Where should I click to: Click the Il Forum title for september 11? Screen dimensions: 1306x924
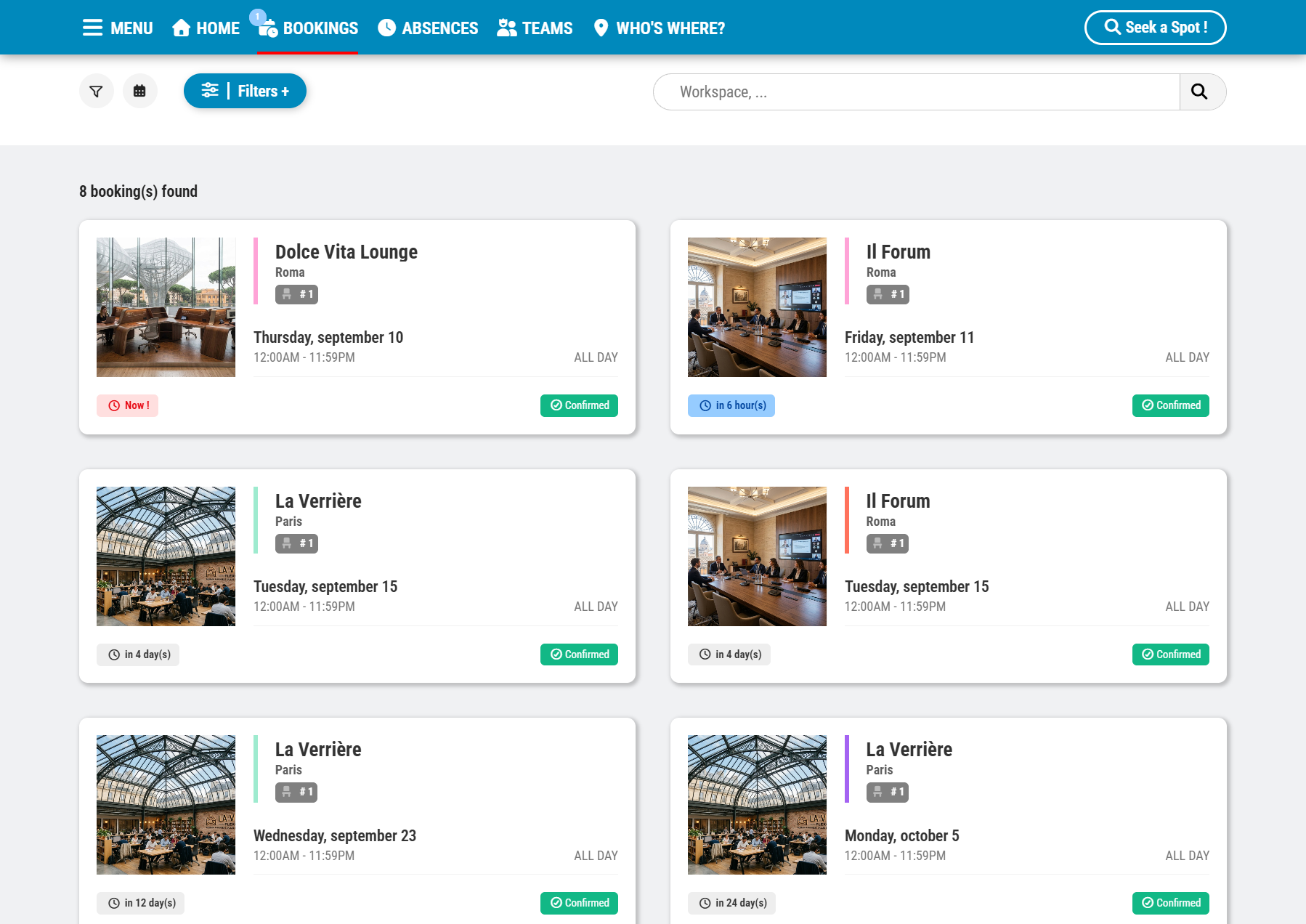coord(898,252)
